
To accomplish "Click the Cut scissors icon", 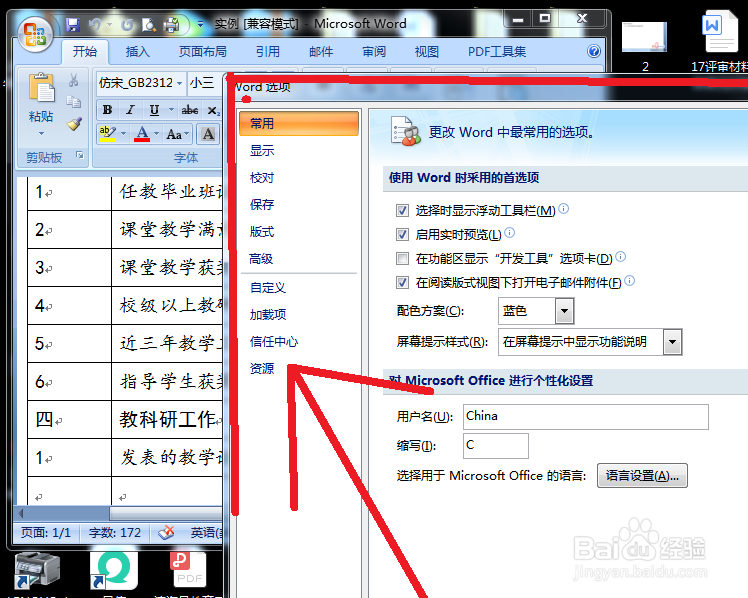I will [73, 80].
